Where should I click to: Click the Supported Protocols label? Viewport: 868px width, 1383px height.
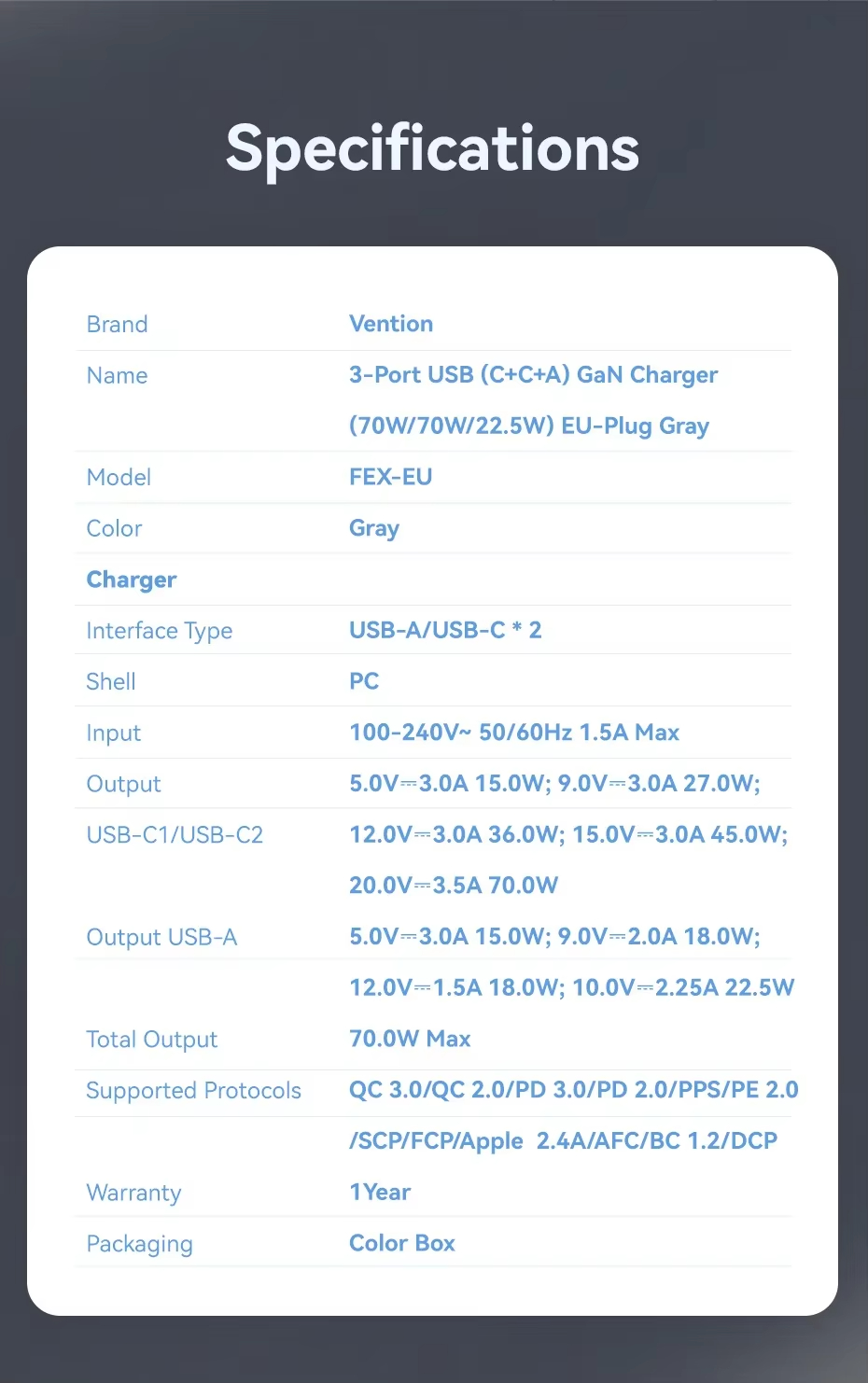click(x=193, y=1091)
